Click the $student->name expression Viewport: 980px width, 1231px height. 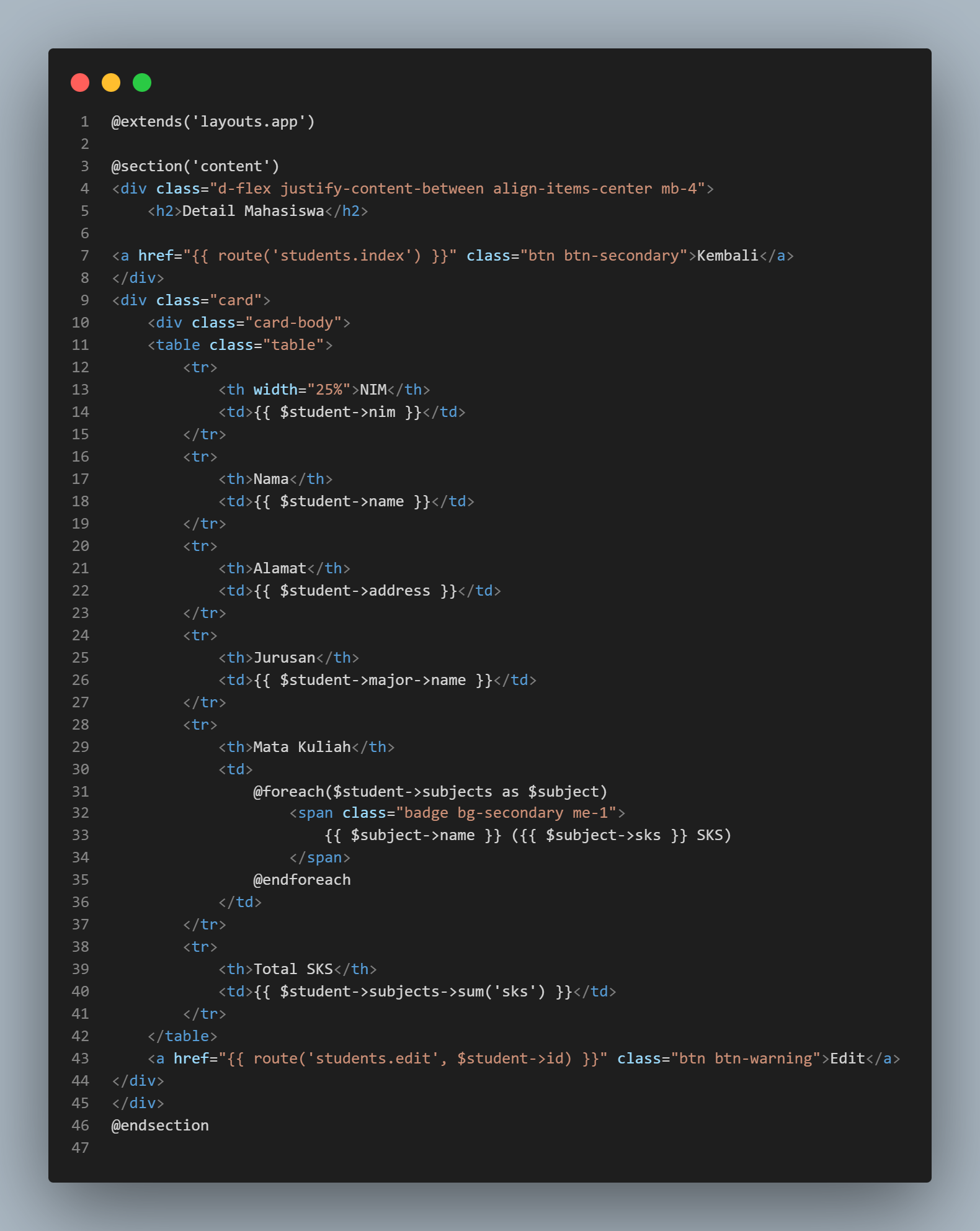pyautogui.click(x=342, y=501)
